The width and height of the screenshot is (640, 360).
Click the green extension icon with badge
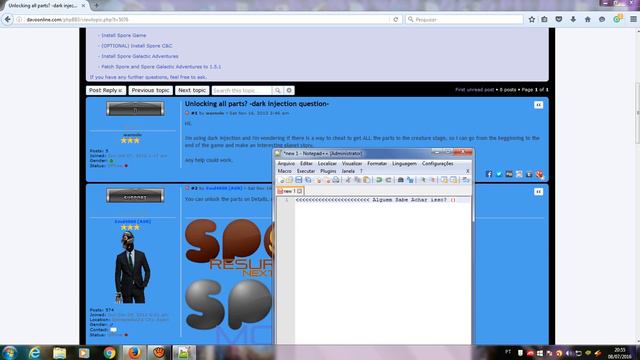618,19
